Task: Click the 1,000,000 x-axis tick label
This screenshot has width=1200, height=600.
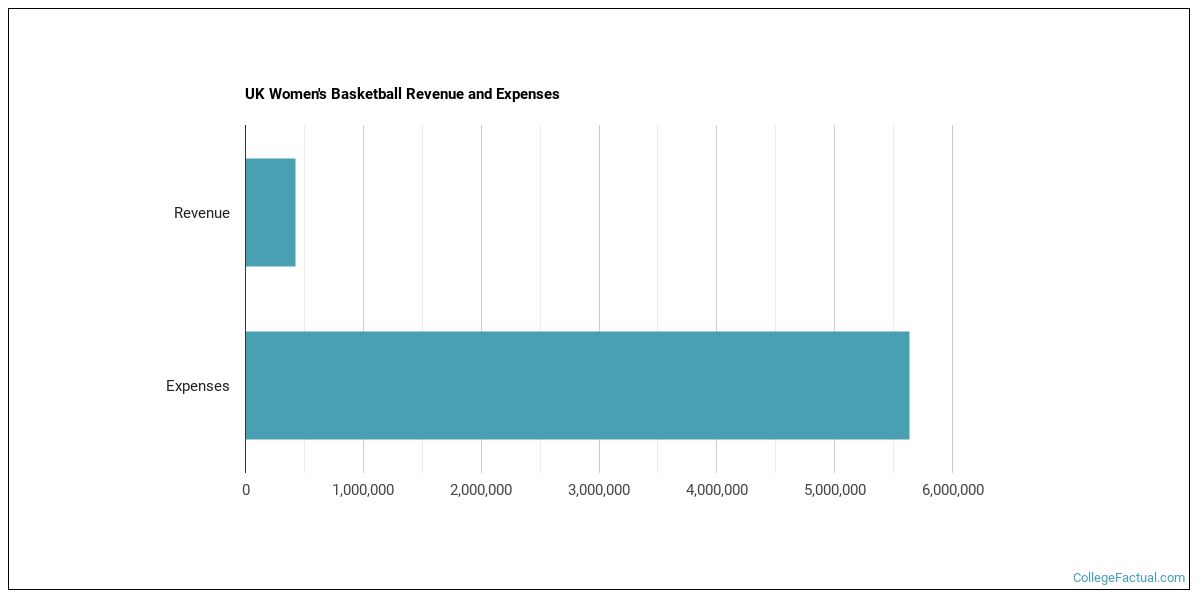Action: pyautogui.click(x=363, y=490)
